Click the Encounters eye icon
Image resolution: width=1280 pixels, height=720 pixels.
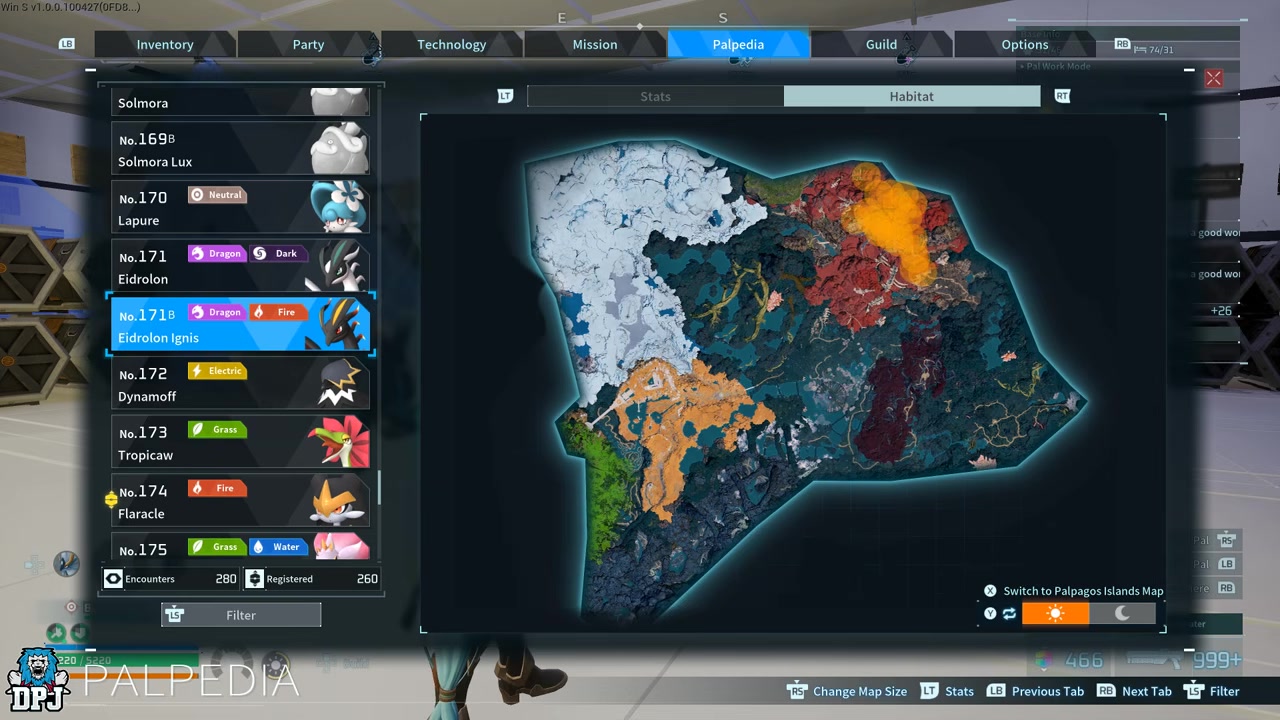tap(113, 579)
